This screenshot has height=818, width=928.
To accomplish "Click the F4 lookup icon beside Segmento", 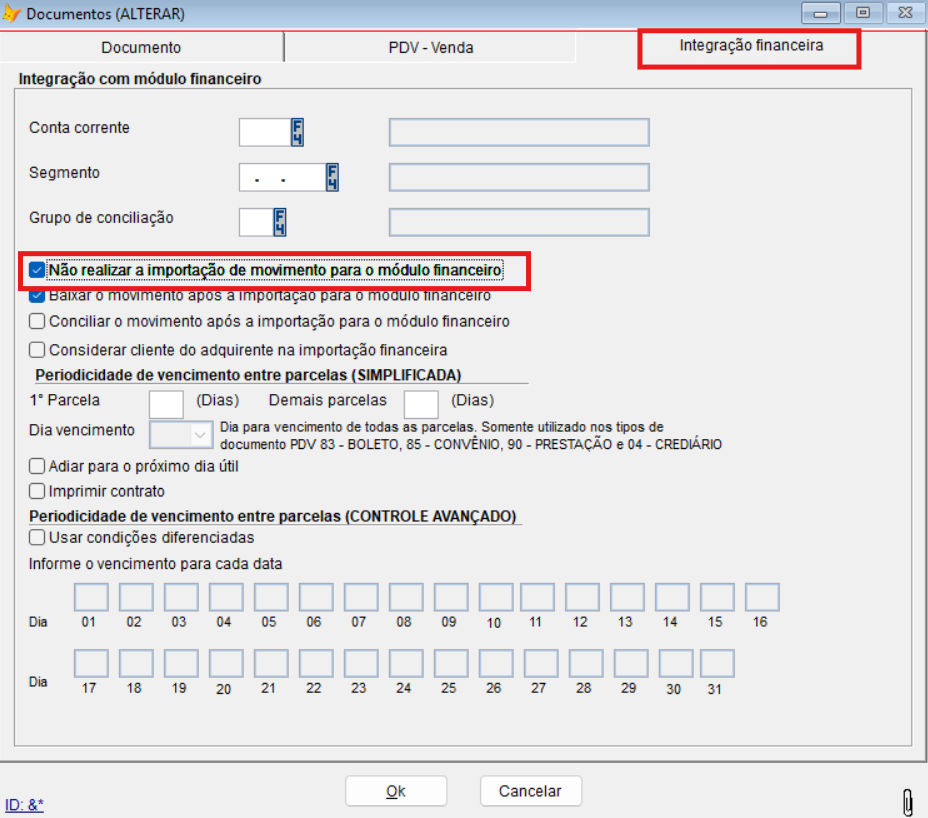I will coord(332,177).
